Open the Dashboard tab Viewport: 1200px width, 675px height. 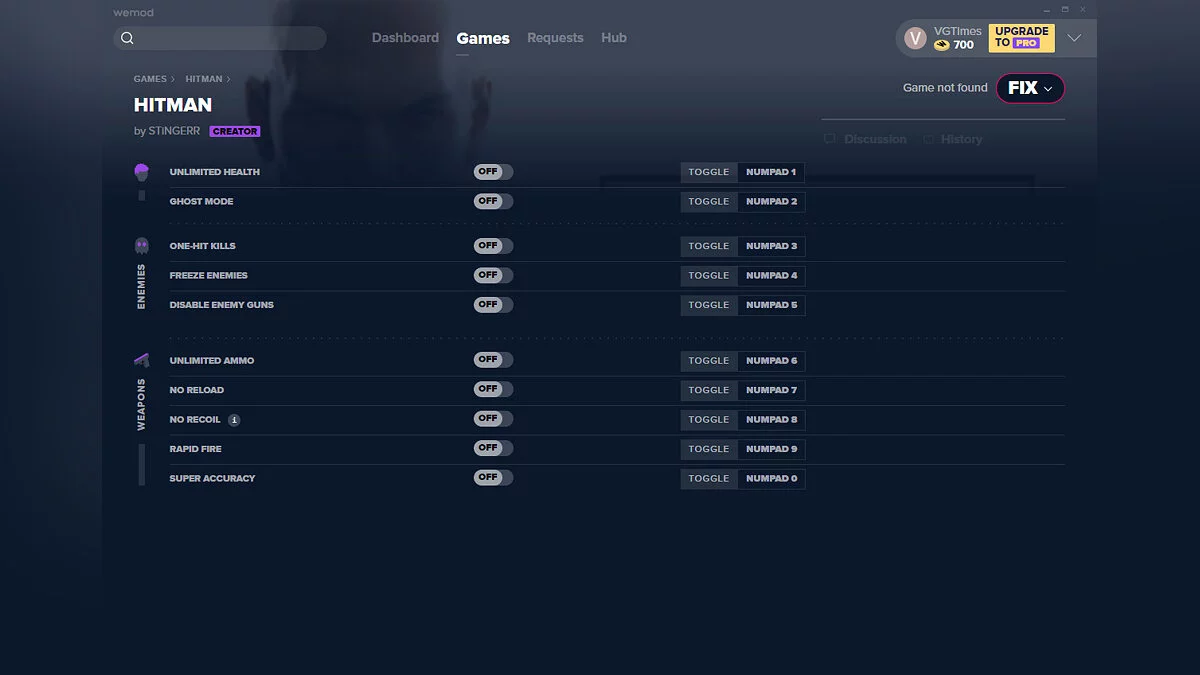pyautogui.click(x=405, y=38)
